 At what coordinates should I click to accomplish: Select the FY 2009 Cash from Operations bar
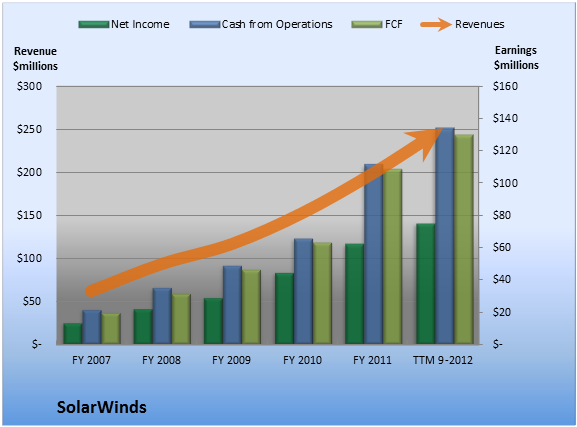click(x=233, y=305)
